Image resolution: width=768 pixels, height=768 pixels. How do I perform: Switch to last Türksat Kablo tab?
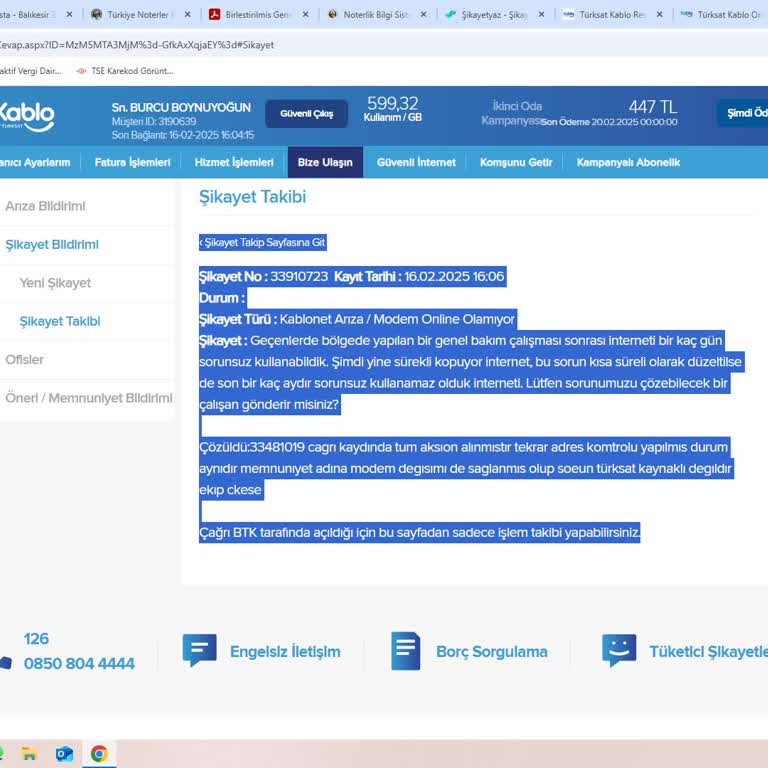(x=722, y=15)
